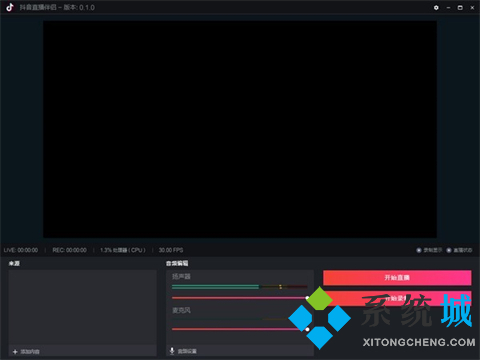The image size is (480, 360).
Task: Minimize the live companion window
Action: 448,7
